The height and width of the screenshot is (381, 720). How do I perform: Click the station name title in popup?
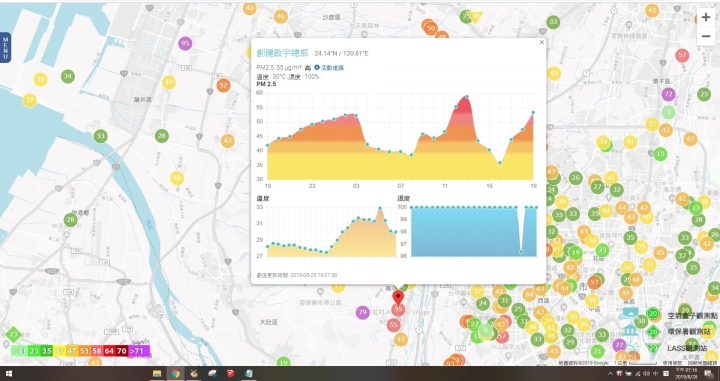tap(282, 53)
